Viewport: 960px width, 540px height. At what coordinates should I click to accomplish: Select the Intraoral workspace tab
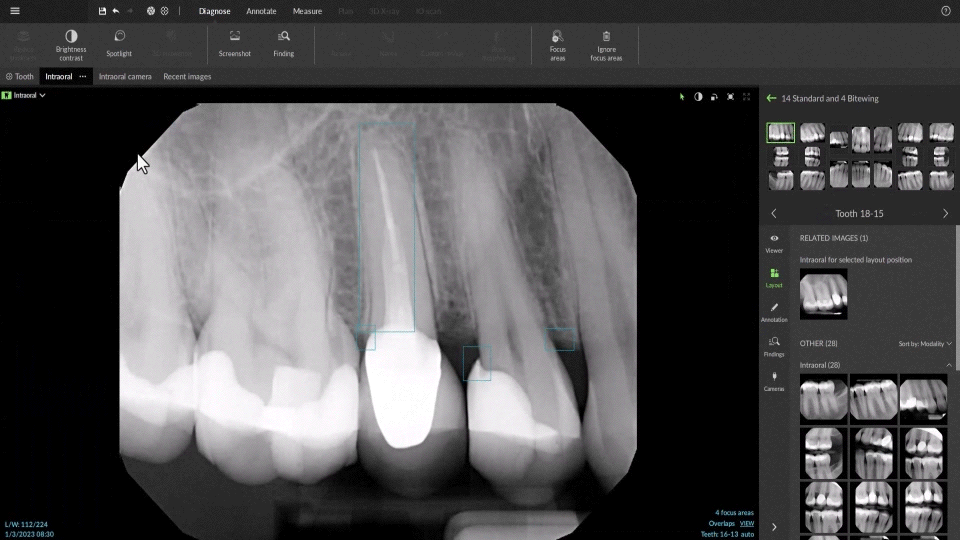pyautogui.click(x=59, y=77)
